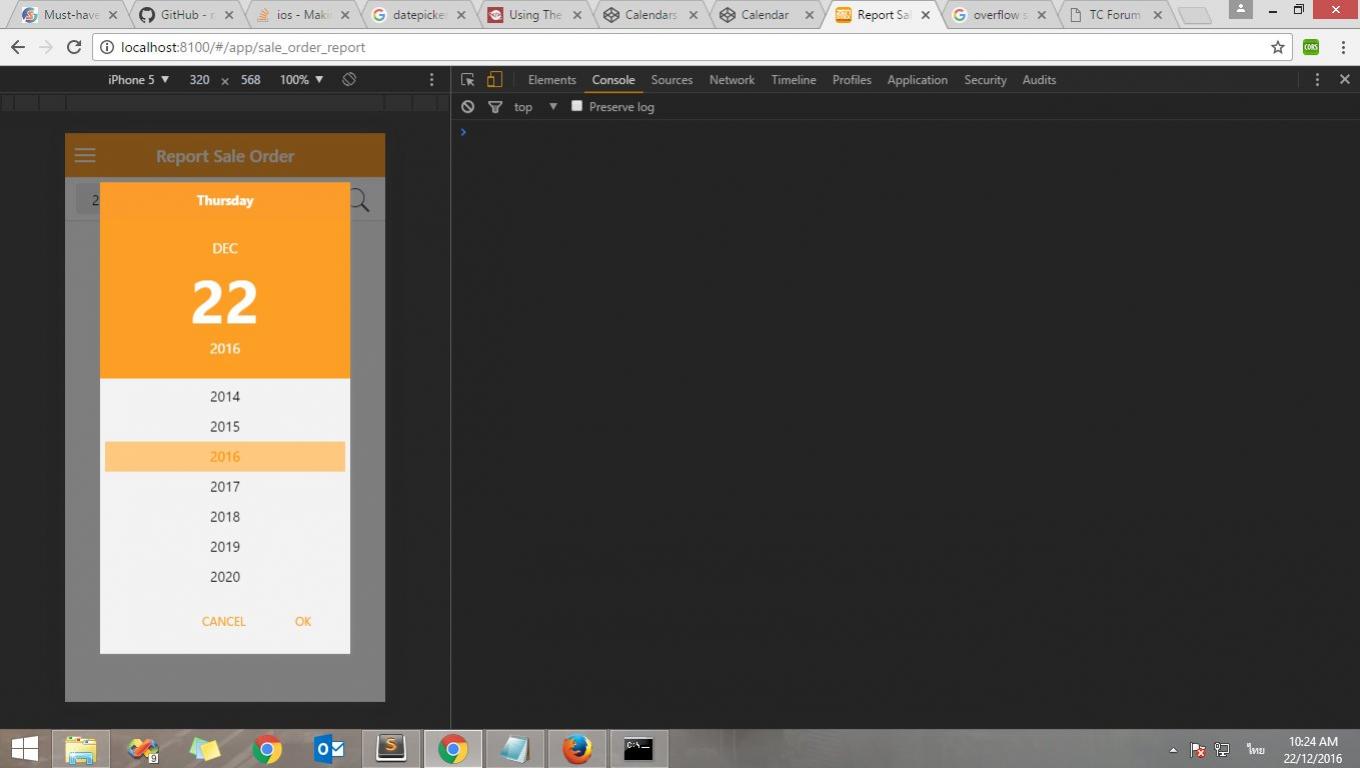The image size is (1360, 768).
Task: Select year 2015 in the list
Action: (225, 427)
